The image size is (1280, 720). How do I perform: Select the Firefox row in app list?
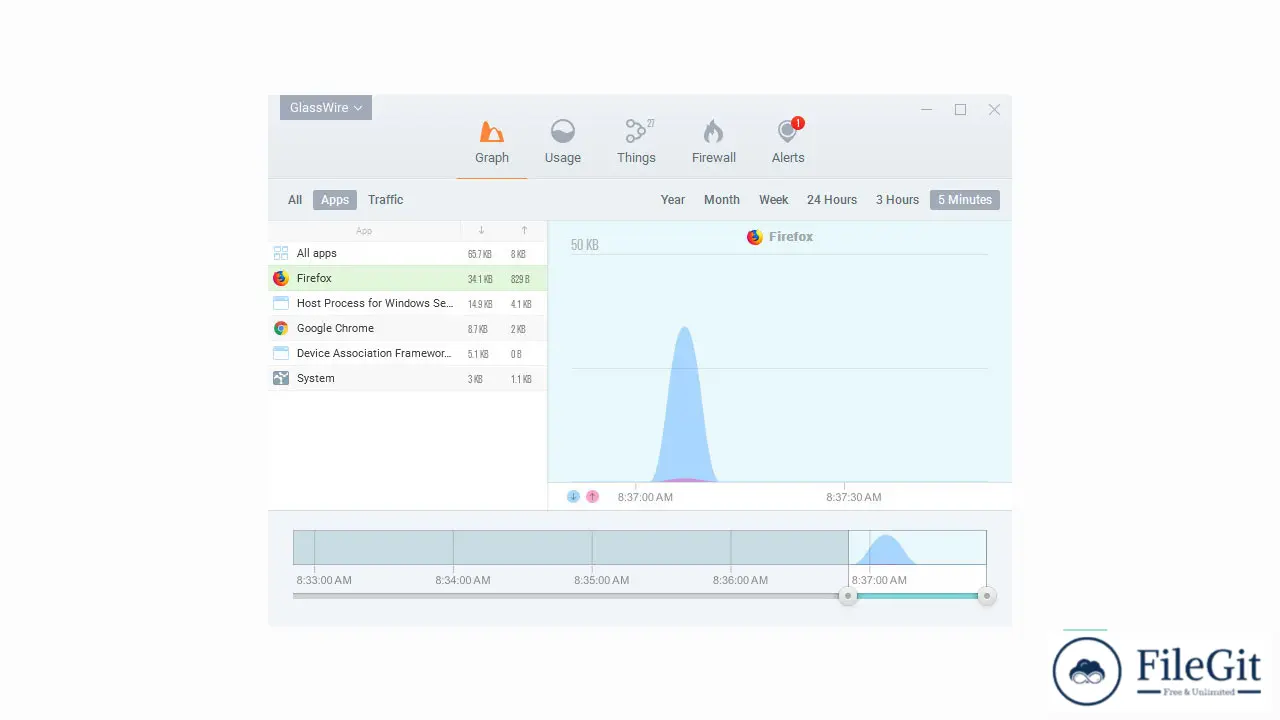click(407, 279)
